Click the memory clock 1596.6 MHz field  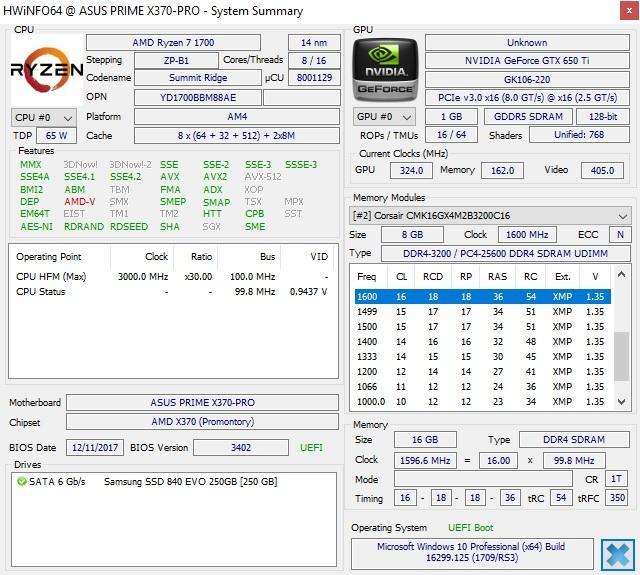coord(425,461)
